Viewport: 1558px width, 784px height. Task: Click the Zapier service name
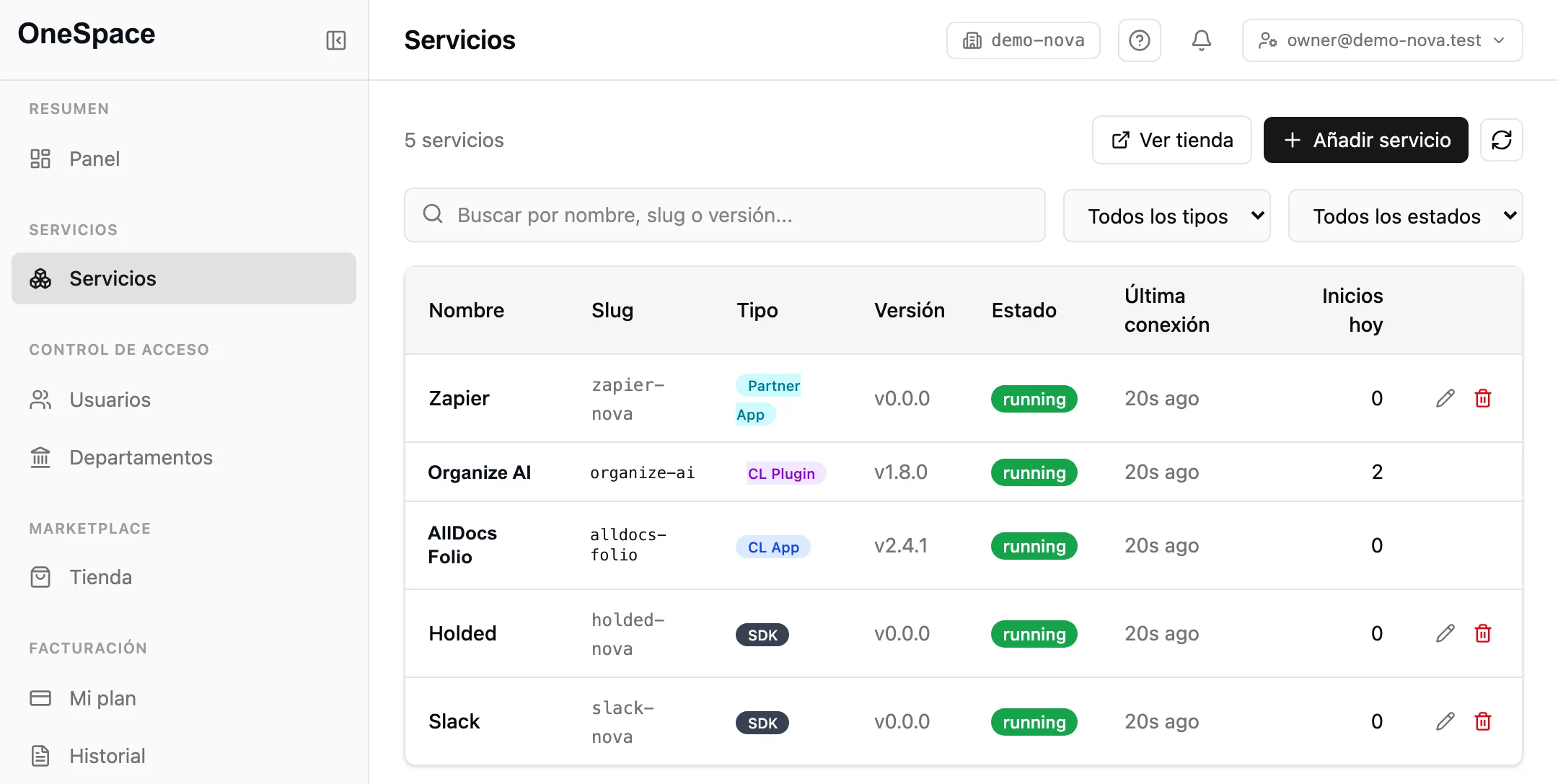coord(459,398)
